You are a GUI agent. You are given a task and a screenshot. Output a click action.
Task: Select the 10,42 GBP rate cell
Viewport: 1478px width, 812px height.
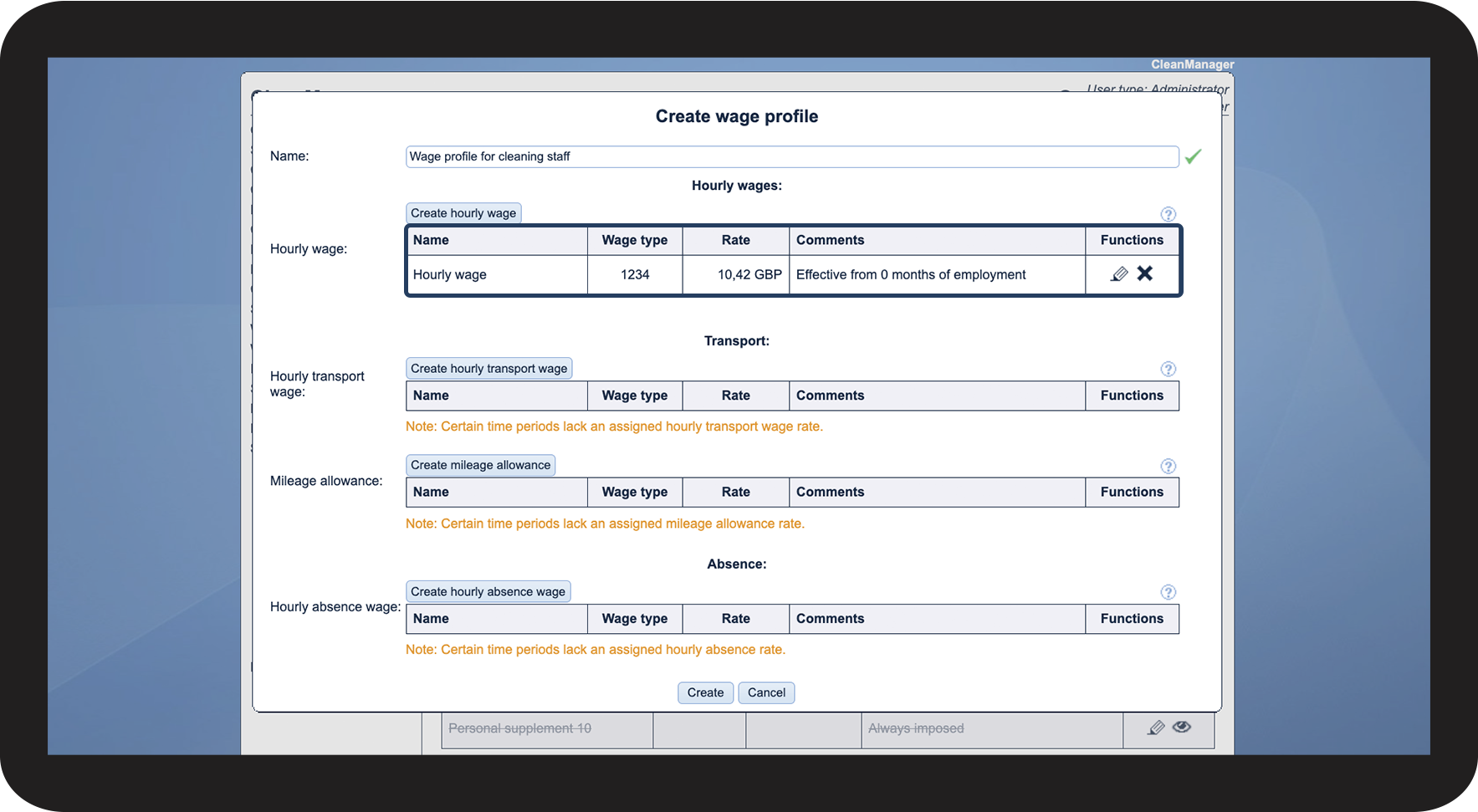(x=736, y=274)
